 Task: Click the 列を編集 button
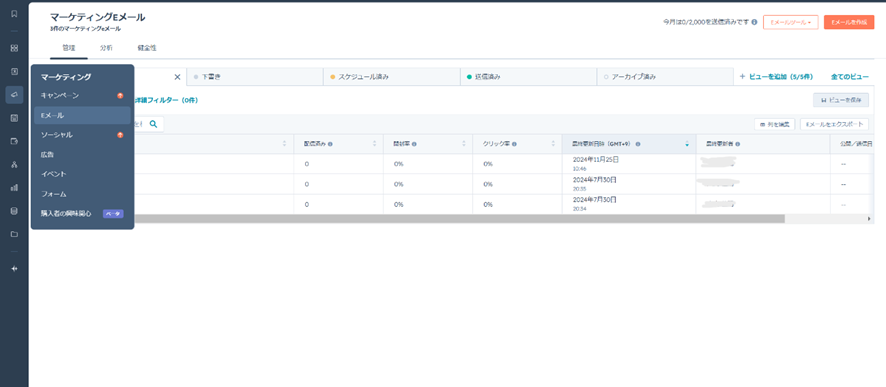775,124
